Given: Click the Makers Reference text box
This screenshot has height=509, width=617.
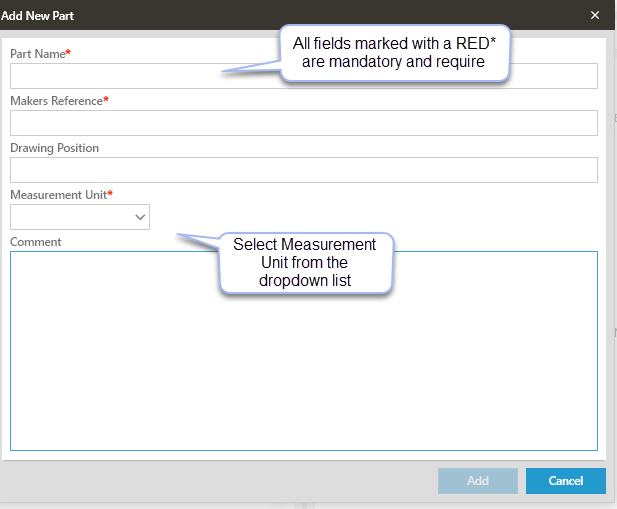Looking at the screenshot, I should coord(303,123).
